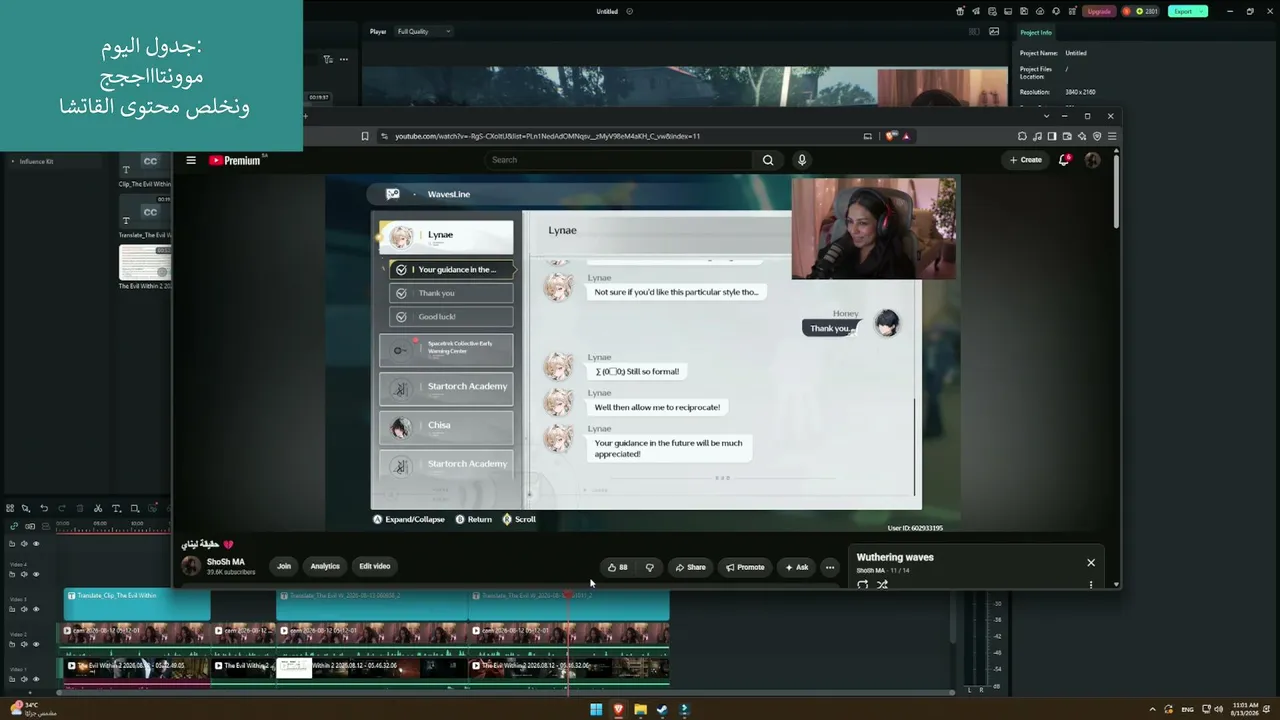
Task: Like the YouTube video with 88 likes
Action: (618, 567)
